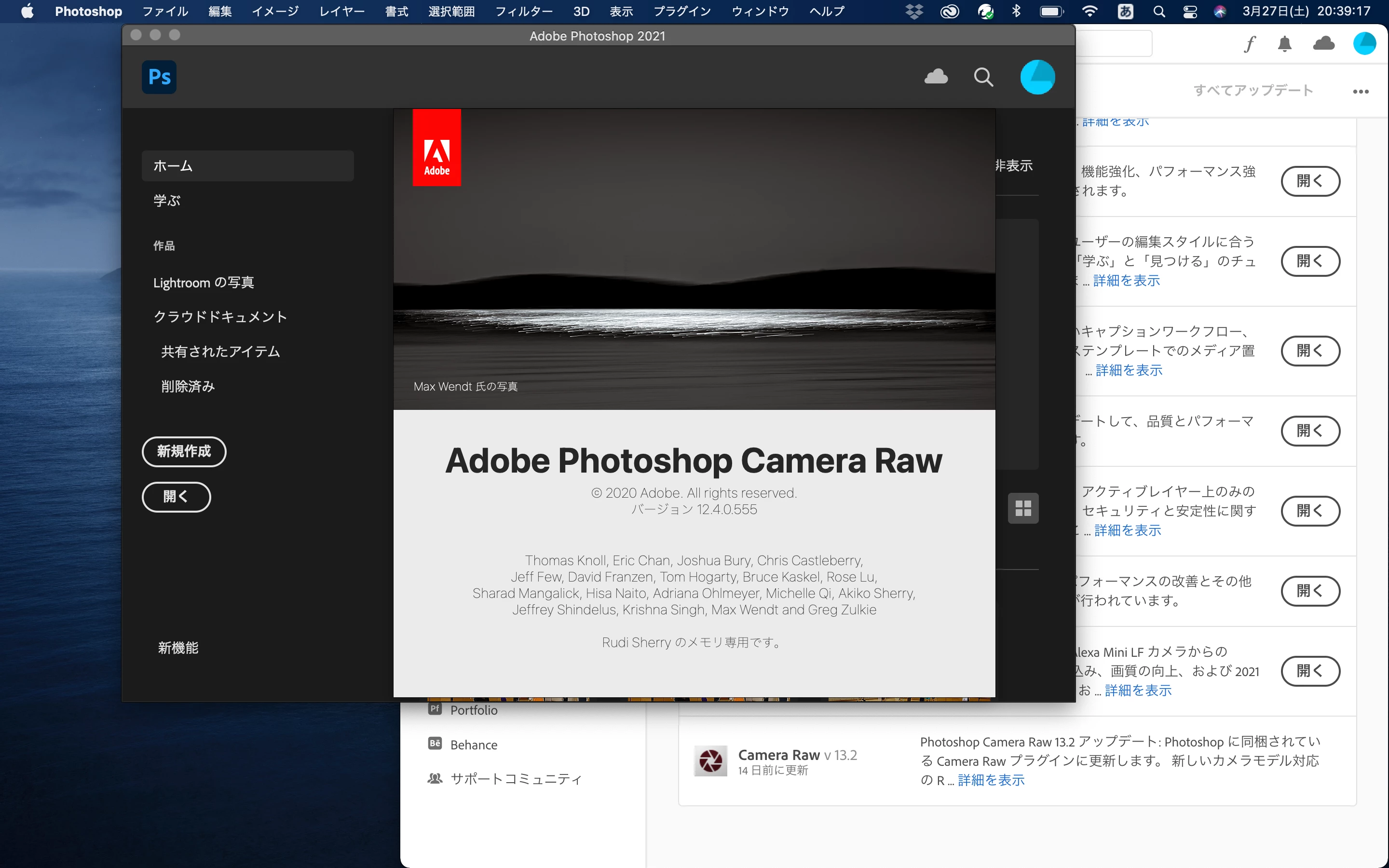Toggle the Japanese input source menu
Screen dimensions: 1389x868
[1125, 12]
